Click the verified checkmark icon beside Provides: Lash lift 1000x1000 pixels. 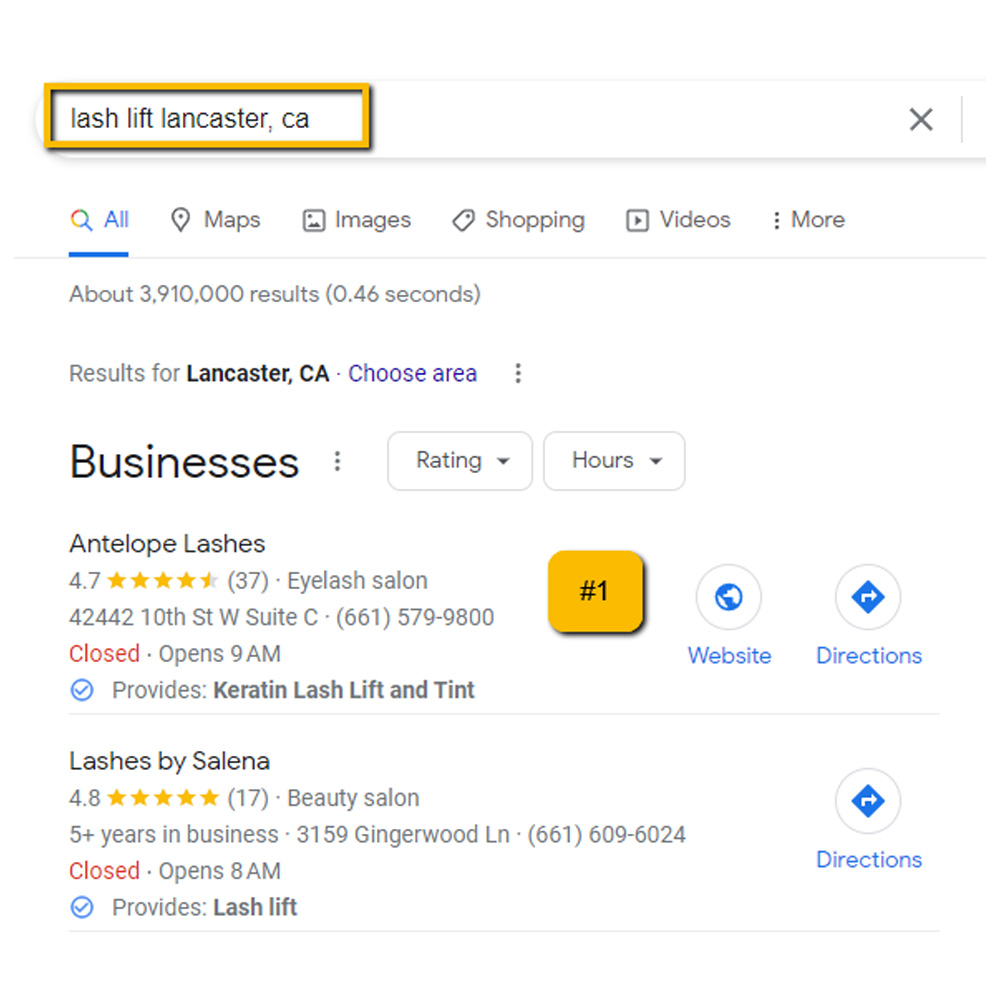(x=82, y=908)
